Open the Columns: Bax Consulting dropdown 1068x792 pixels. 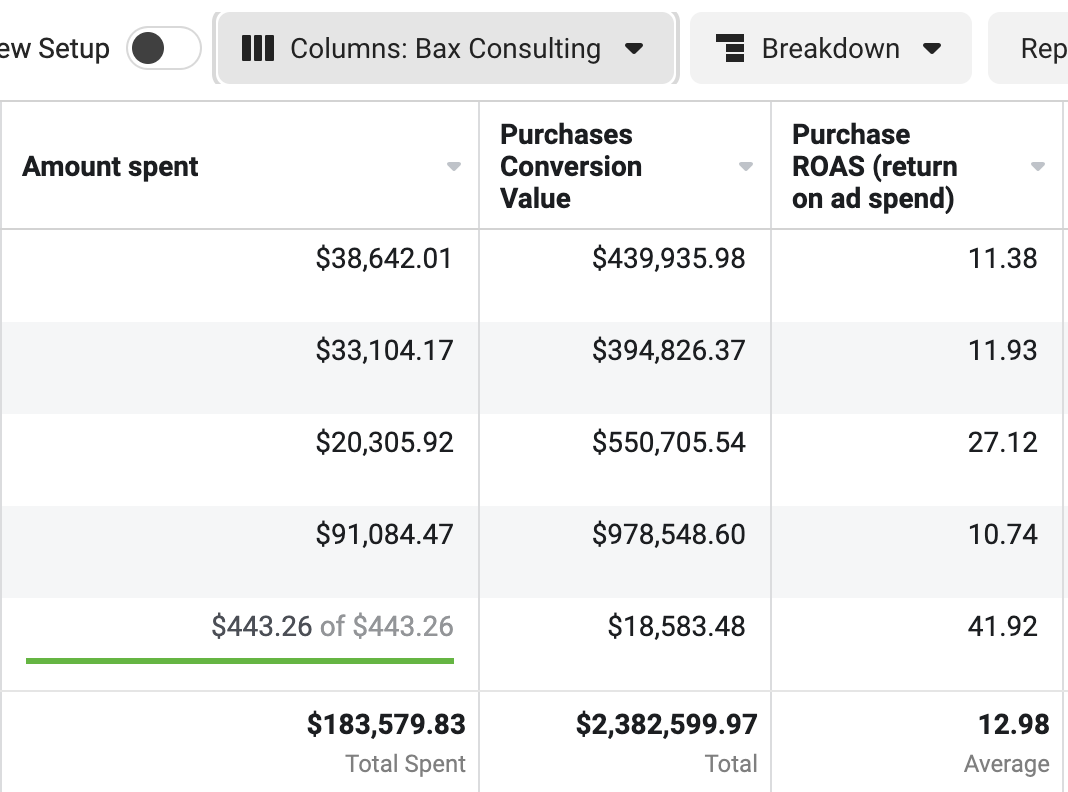point(445,48)
